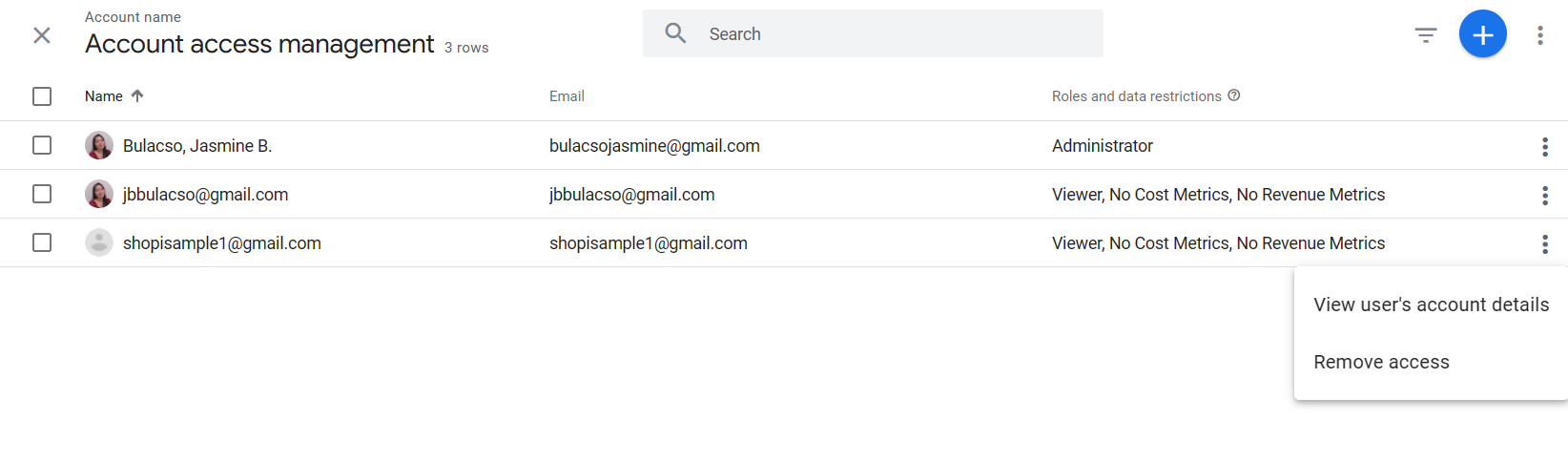Choose View user's account details
The image size is (1568, 462).
pyautogui.click(x=1431, y=304)
